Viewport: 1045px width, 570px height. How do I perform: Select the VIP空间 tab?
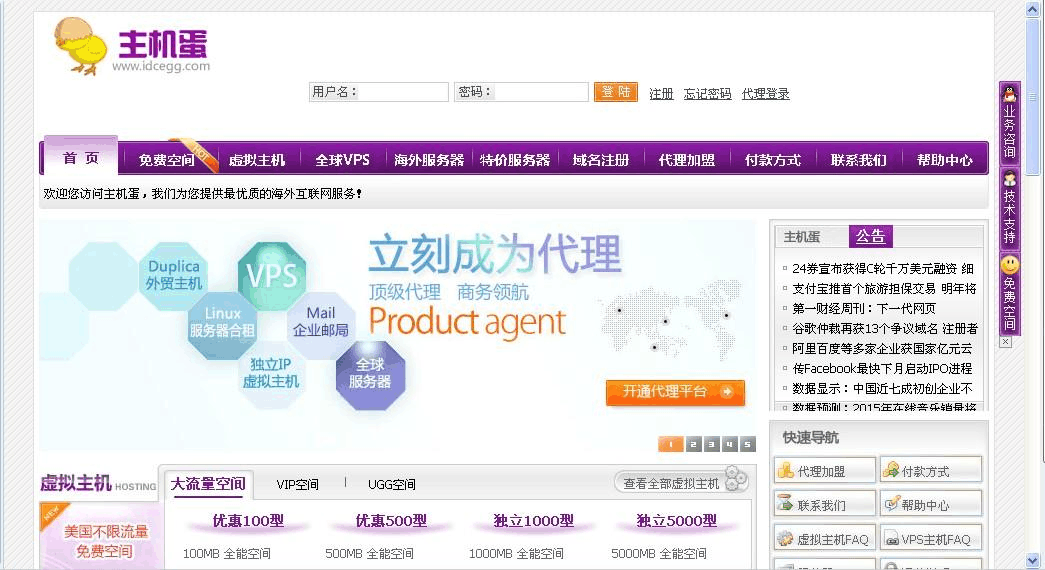tap(297, 484)
